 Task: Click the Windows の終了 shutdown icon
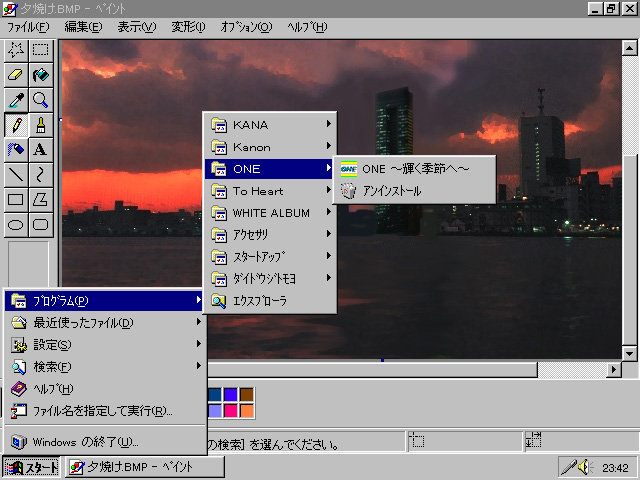(19, 442)
